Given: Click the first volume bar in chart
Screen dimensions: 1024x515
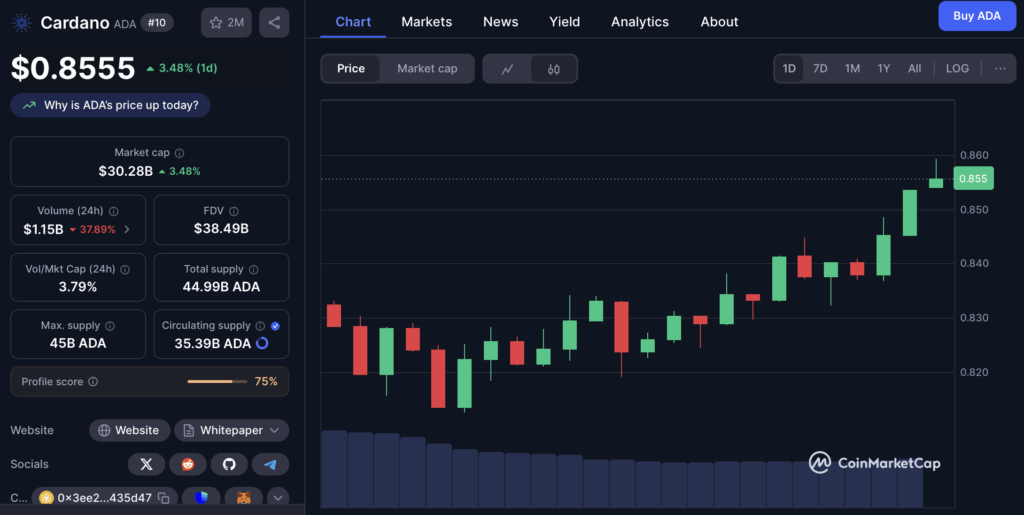Looking at the screenshot, I should click(334, 469).
